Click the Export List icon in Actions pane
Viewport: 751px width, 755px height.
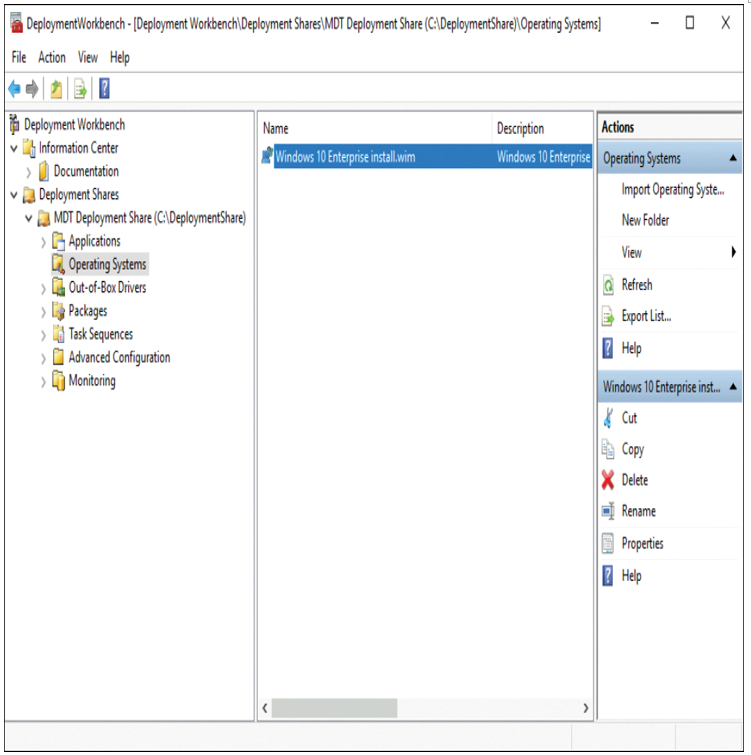[x=608, y=316]
